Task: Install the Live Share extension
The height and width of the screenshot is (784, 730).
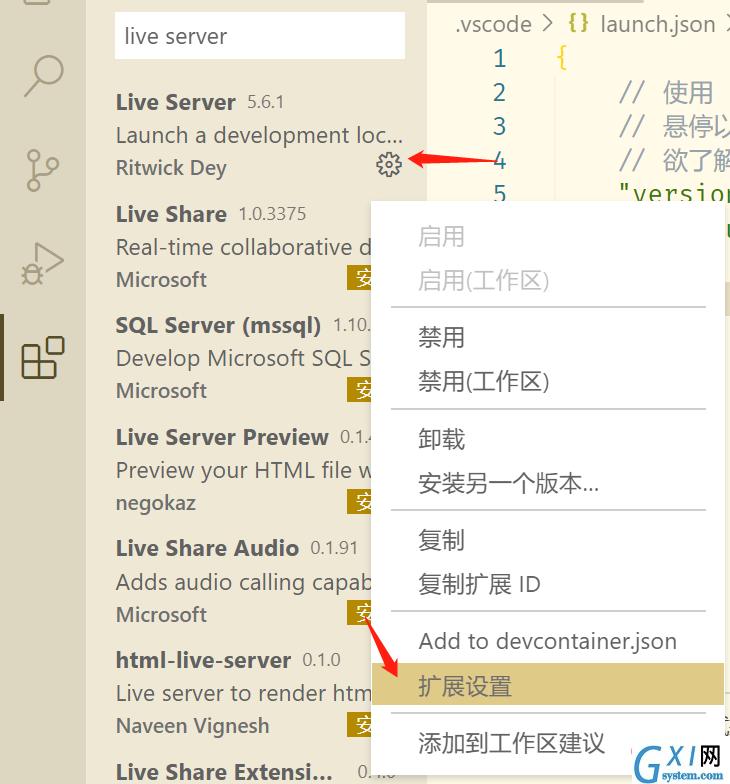Action: [x=360, y=278]
